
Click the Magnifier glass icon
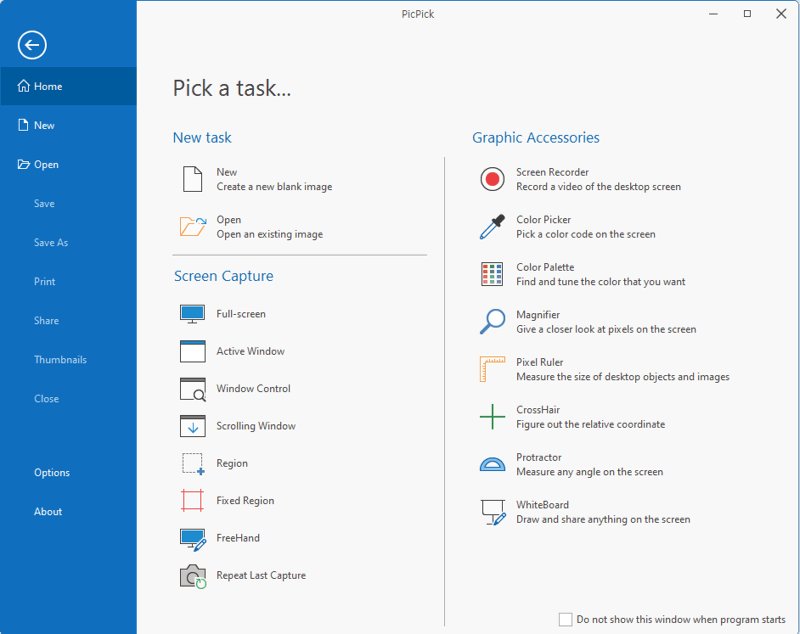492,321
